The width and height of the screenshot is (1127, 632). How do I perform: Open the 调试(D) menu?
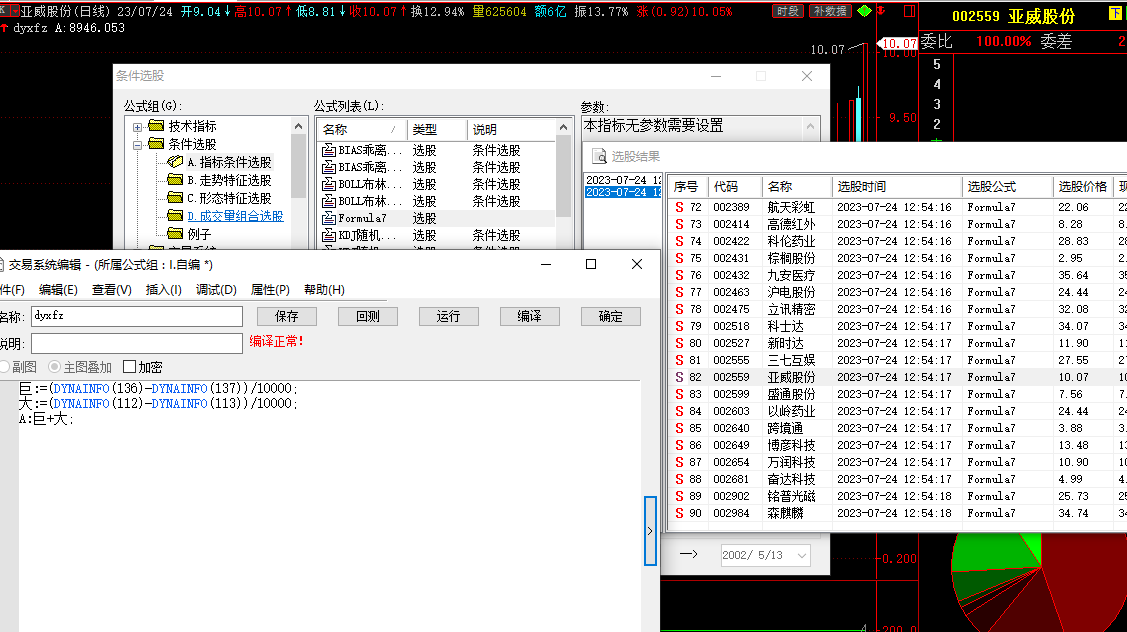point(216,290)
